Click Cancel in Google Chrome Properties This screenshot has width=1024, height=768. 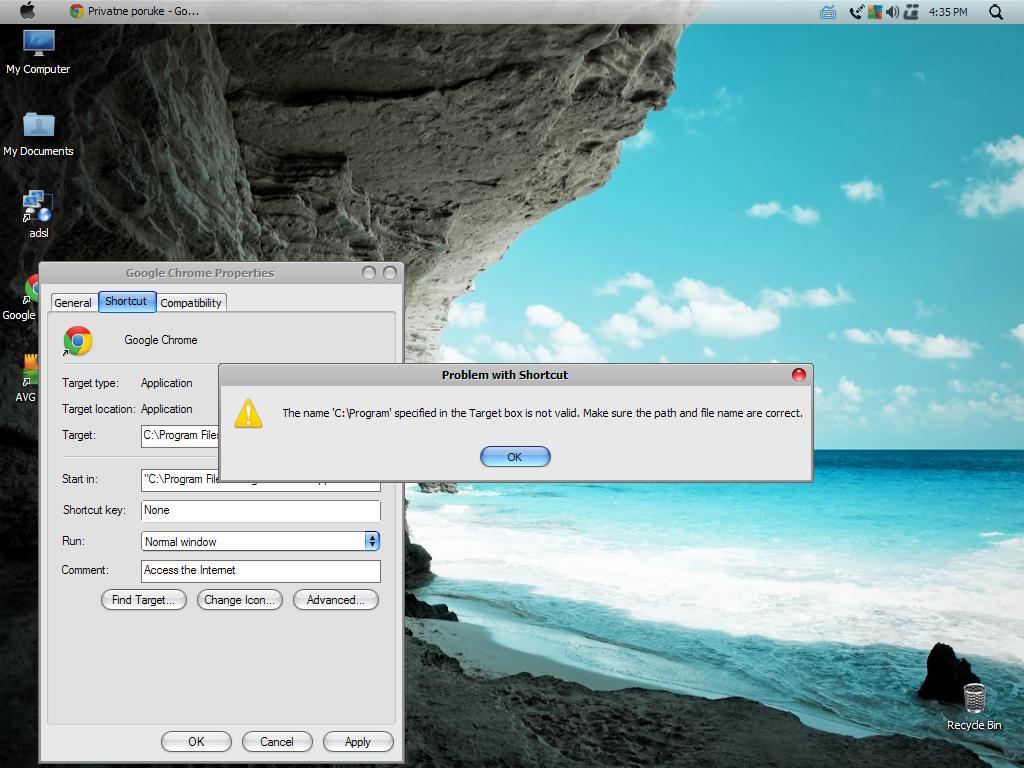[x=277, y=741]
